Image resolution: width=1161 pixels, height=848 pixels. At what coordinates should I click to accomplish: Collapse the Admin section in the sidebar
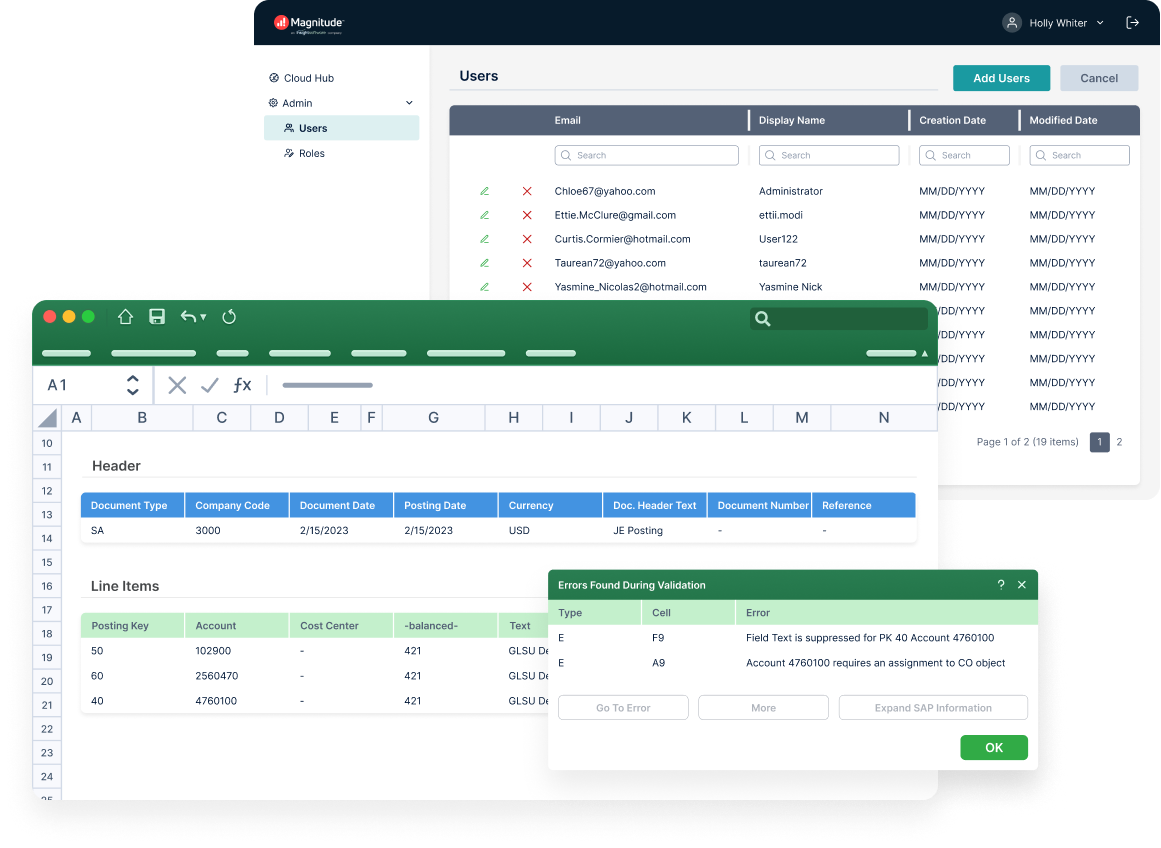(409, 102)
